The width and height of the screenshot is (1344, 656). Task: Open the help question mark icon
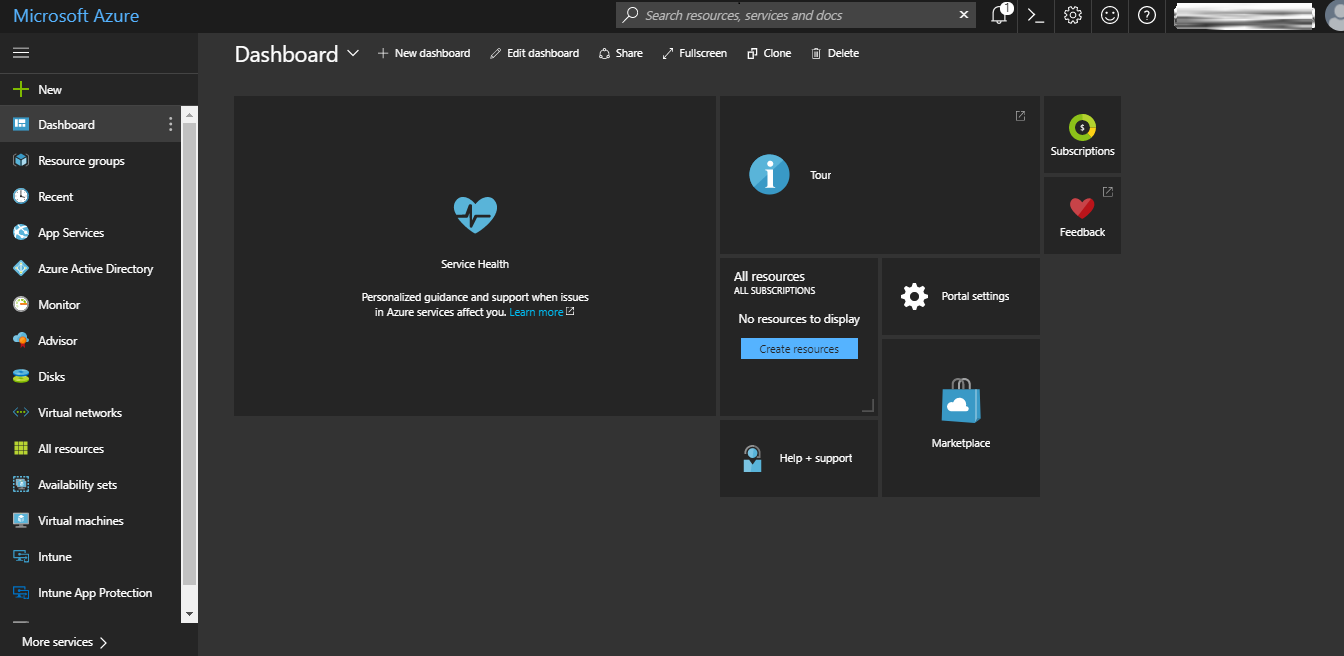coord(1147,15)
